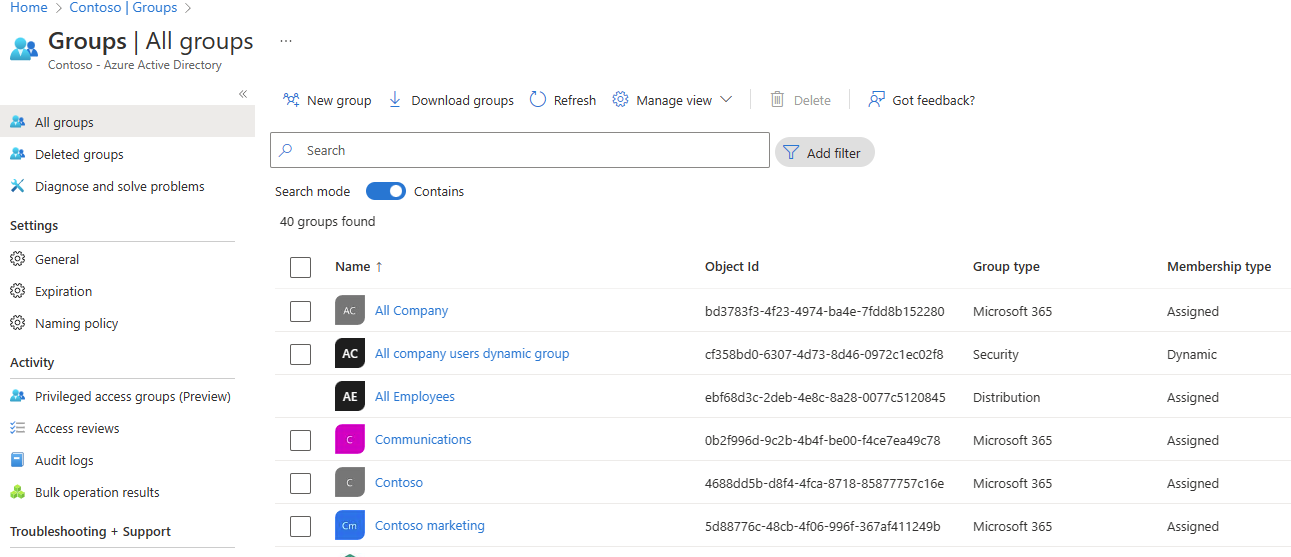This screenshot has height=557, width=1291.
Task: Click the Distribution group type cell
Action: (x=1006, y=397)
